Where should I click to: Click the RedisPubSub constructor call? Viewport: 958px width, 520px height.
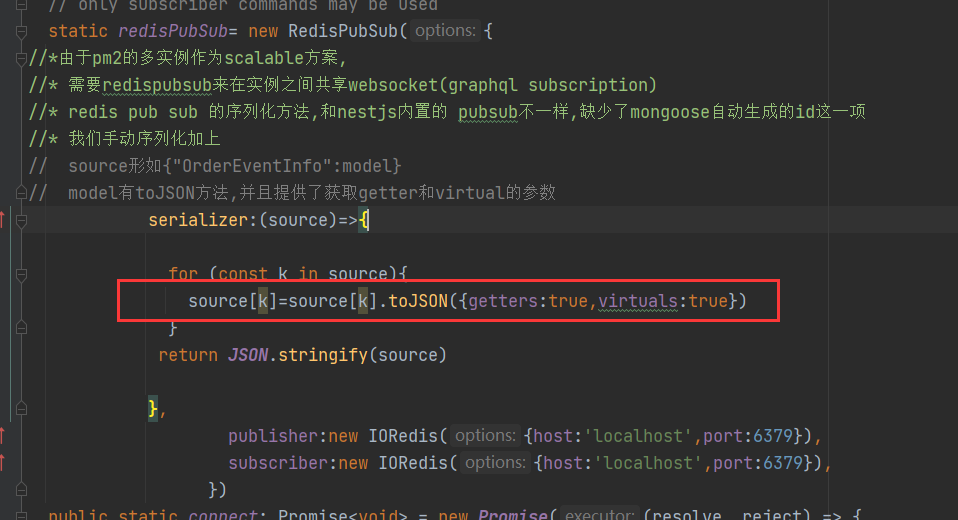click(343, 31)
